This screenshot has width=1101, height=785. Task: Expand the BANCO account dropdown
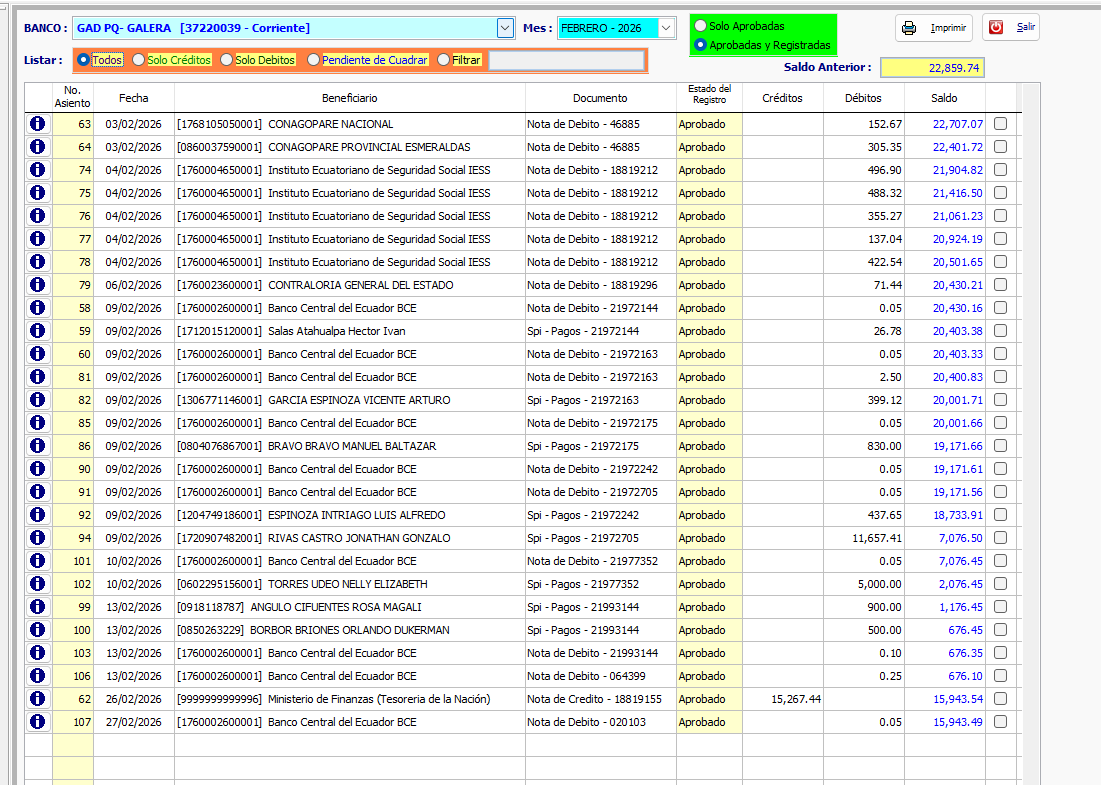pyautogui.click(x=505, y=28)
